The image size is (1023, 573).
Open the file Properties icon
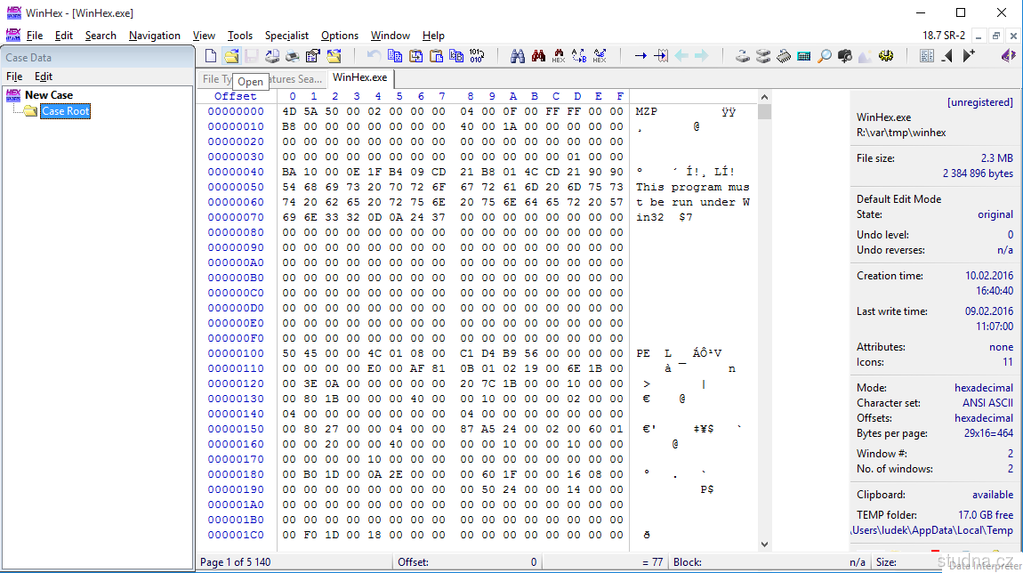pos(313,56)
